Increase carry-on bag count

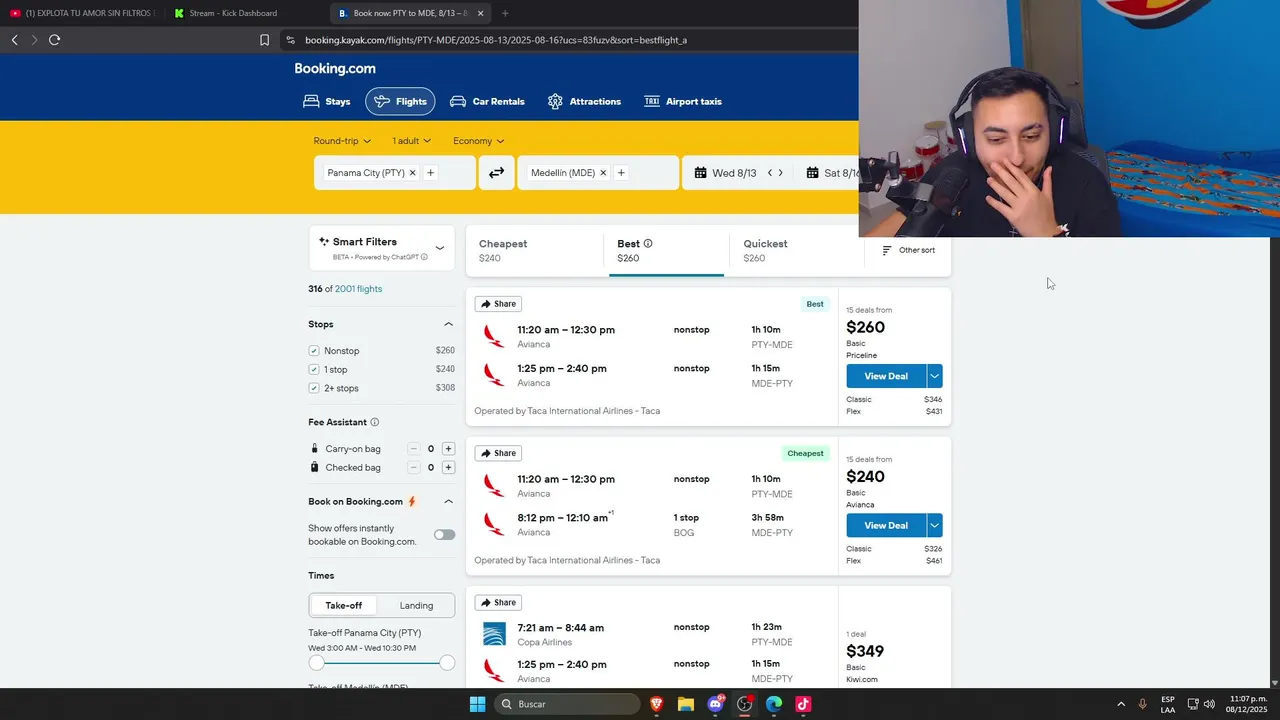tap(448, 449)
